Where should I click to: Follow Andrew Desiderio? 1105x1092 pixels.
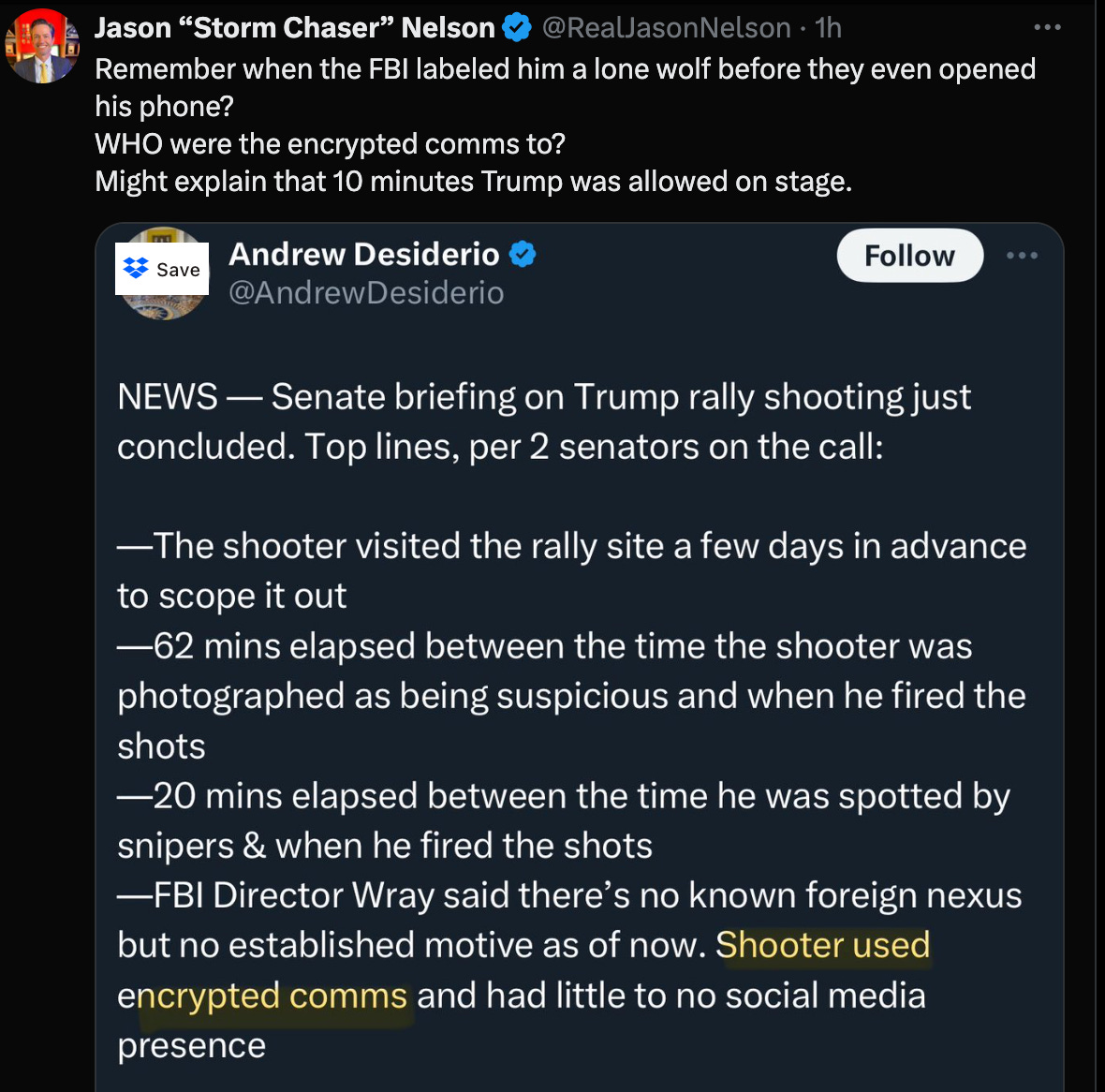pos(909,256)
